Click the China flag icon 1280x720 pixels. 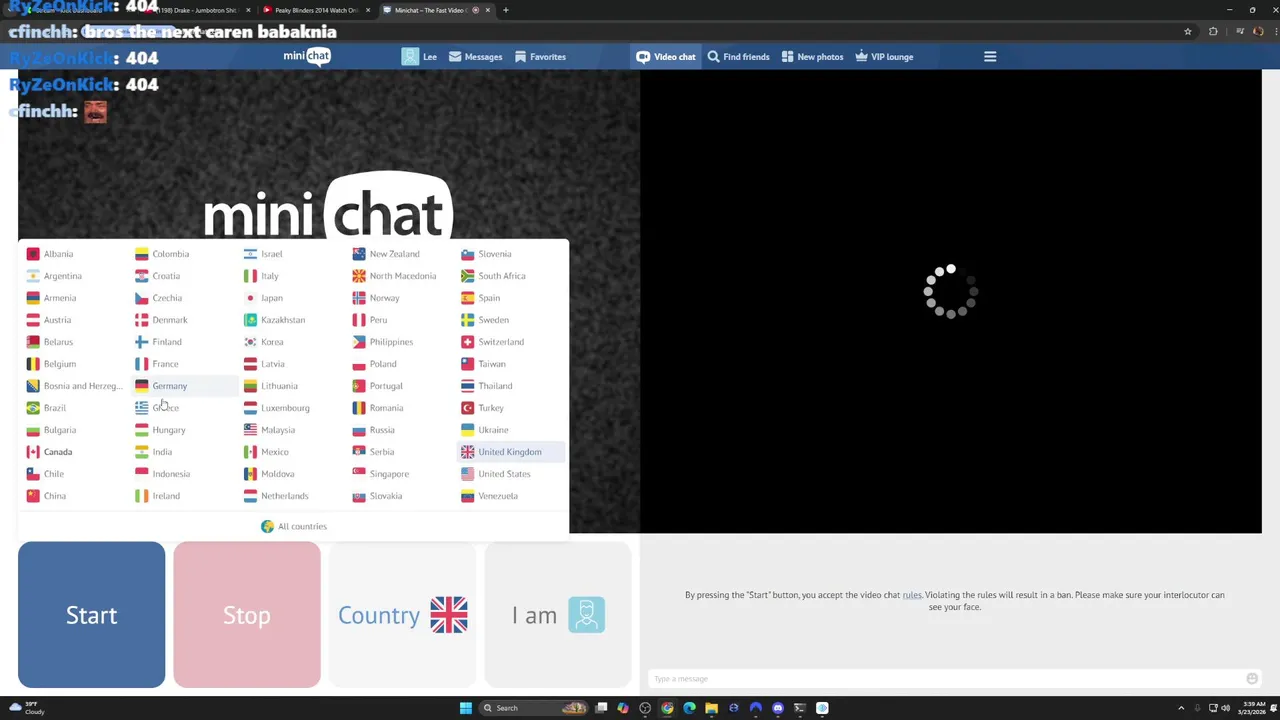click(33, 496)
